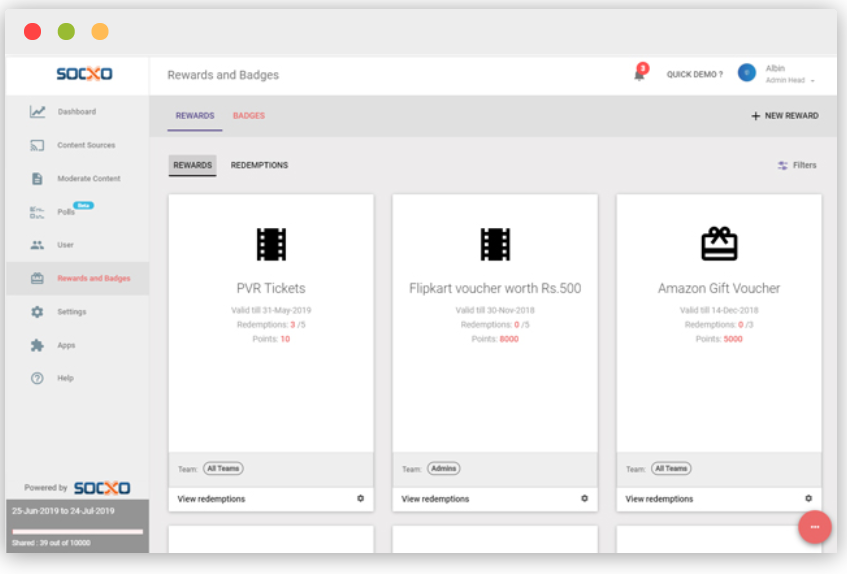Open the Filters button
Viewport: 847px width, 574px height.
click(x=797, y=166)
